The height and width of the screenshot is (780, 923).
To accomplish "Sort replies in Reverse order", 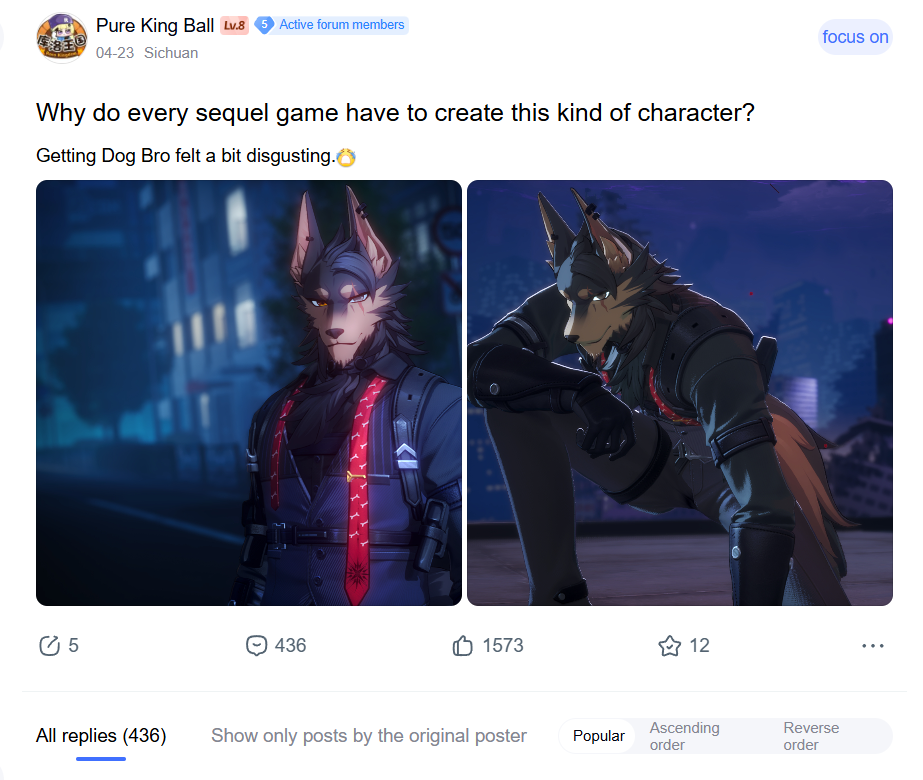I will 811,736.
